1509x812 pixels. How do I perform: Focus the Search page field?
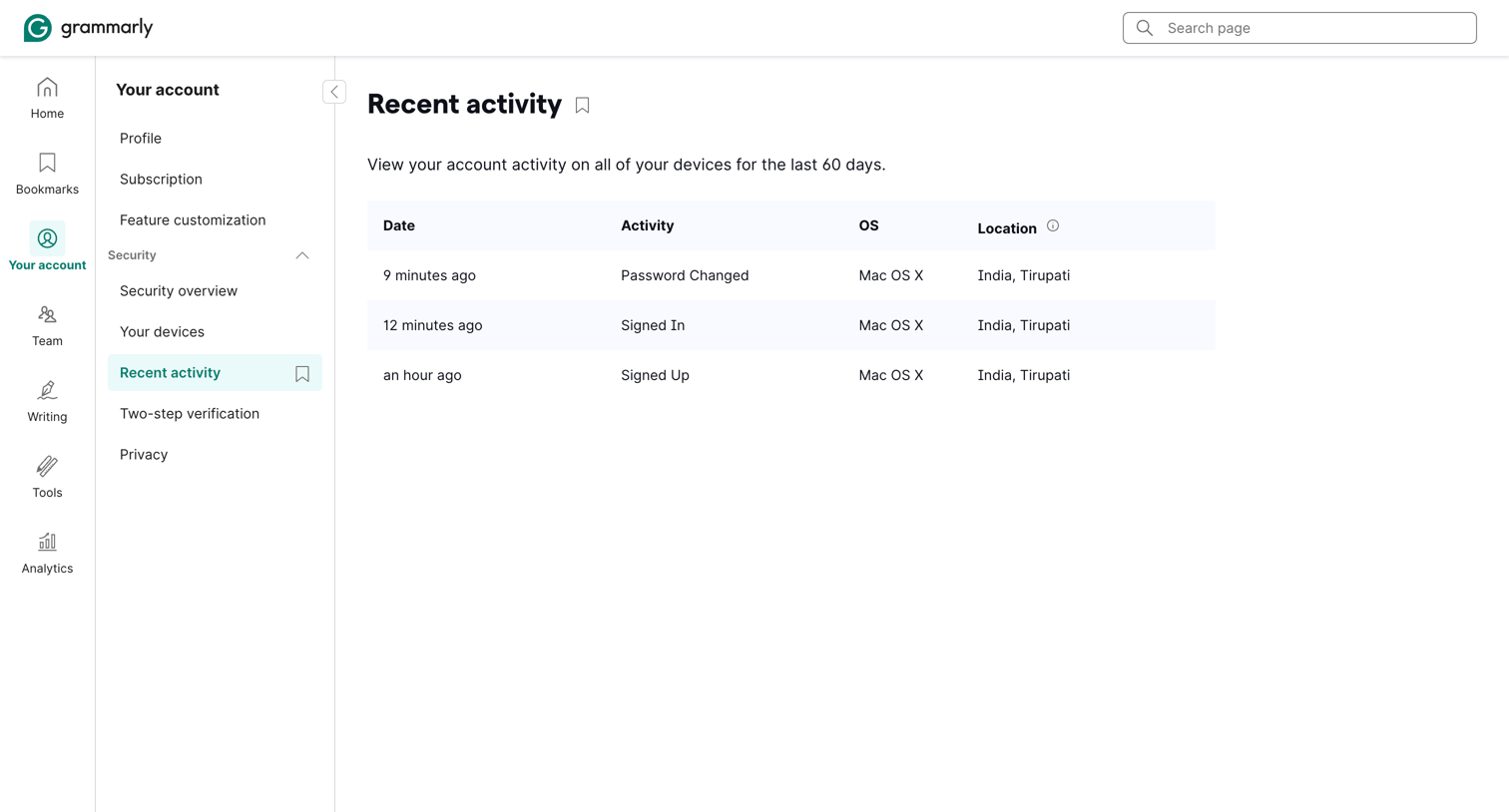pos(1299,28)
